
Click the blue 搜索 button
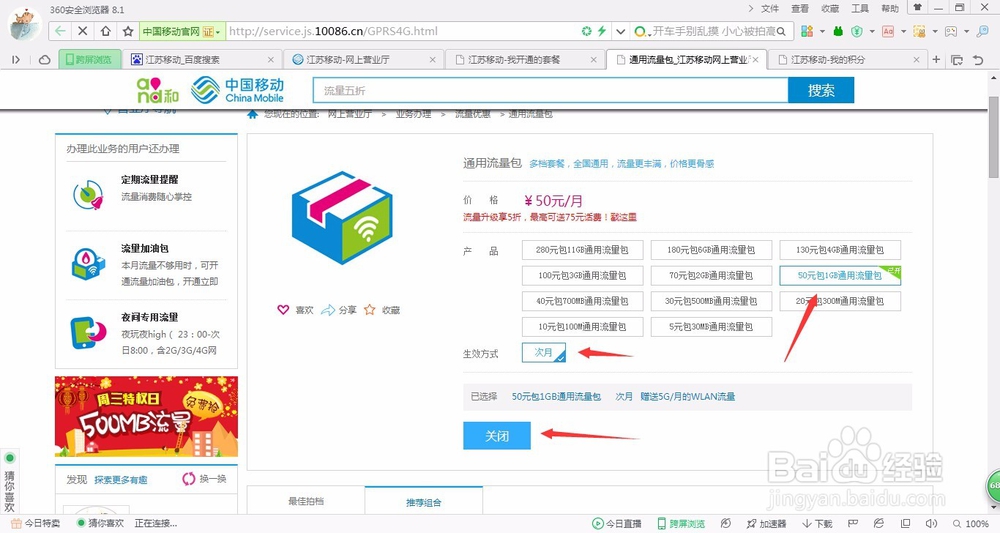click(821, 90)
